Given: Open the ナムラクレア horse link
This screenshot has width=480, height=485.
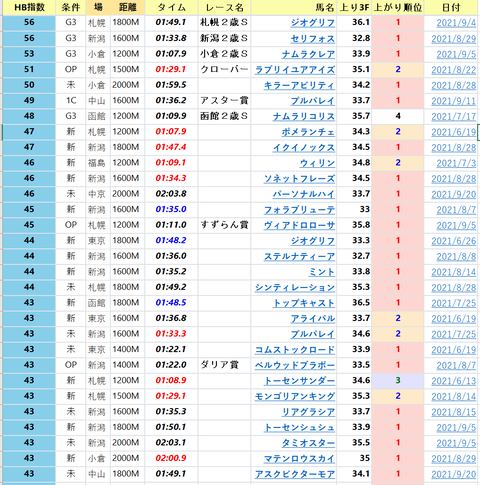Looking at the screenshot, I should coord(308,54).
